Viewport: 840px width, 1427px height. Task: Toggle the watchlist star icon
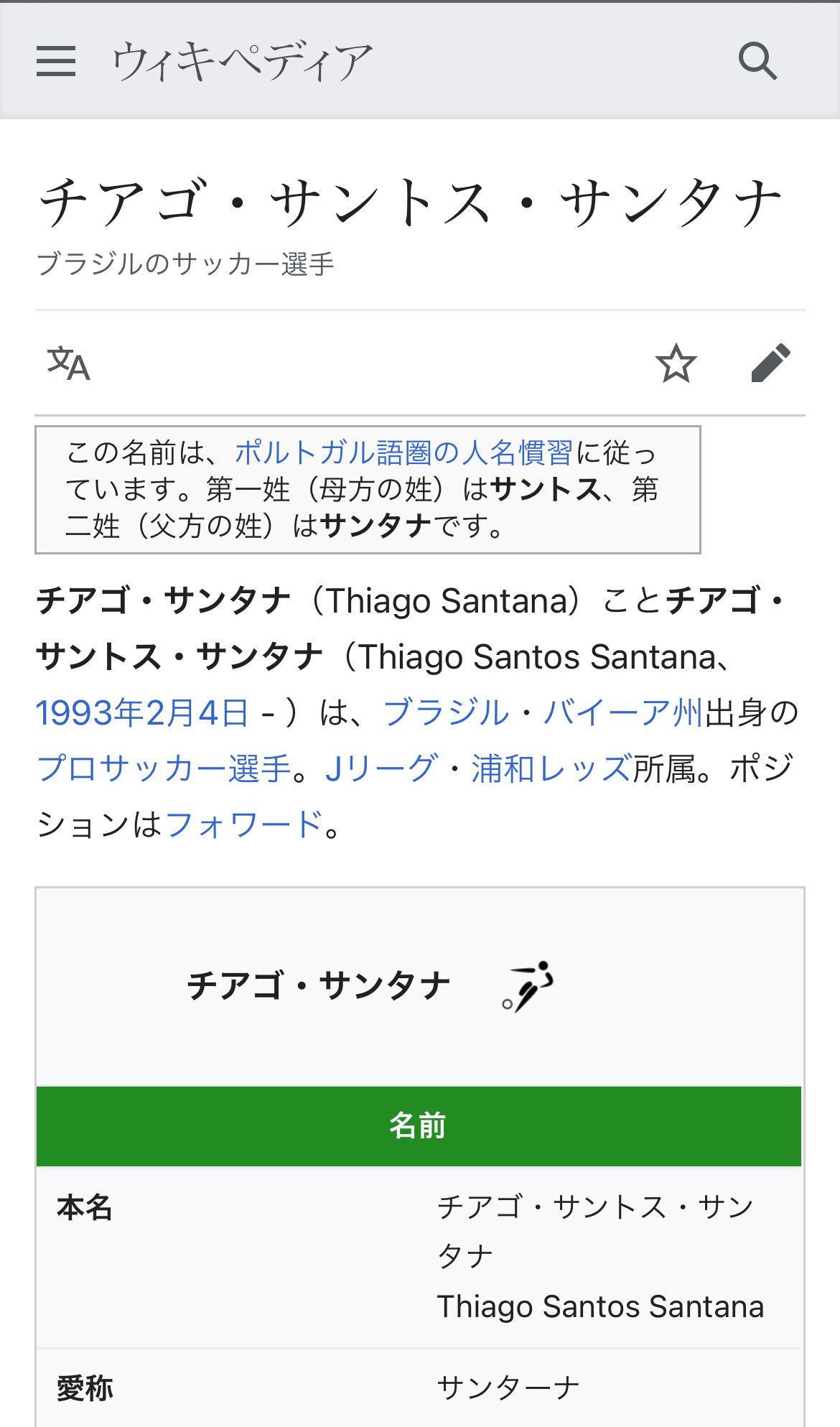(676, 363)
